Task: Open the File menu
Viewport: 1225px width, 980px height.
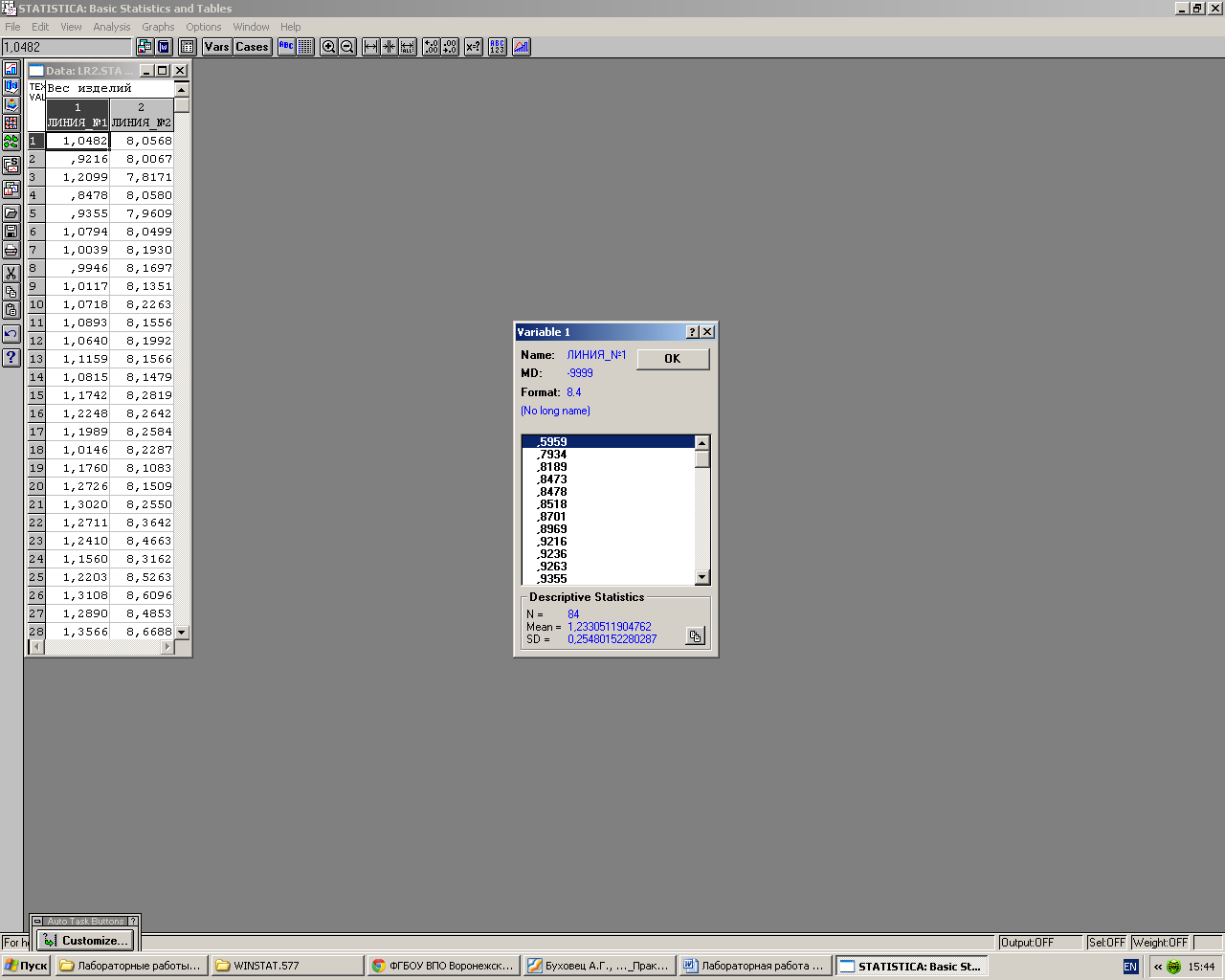Action: tap(12, 27)
